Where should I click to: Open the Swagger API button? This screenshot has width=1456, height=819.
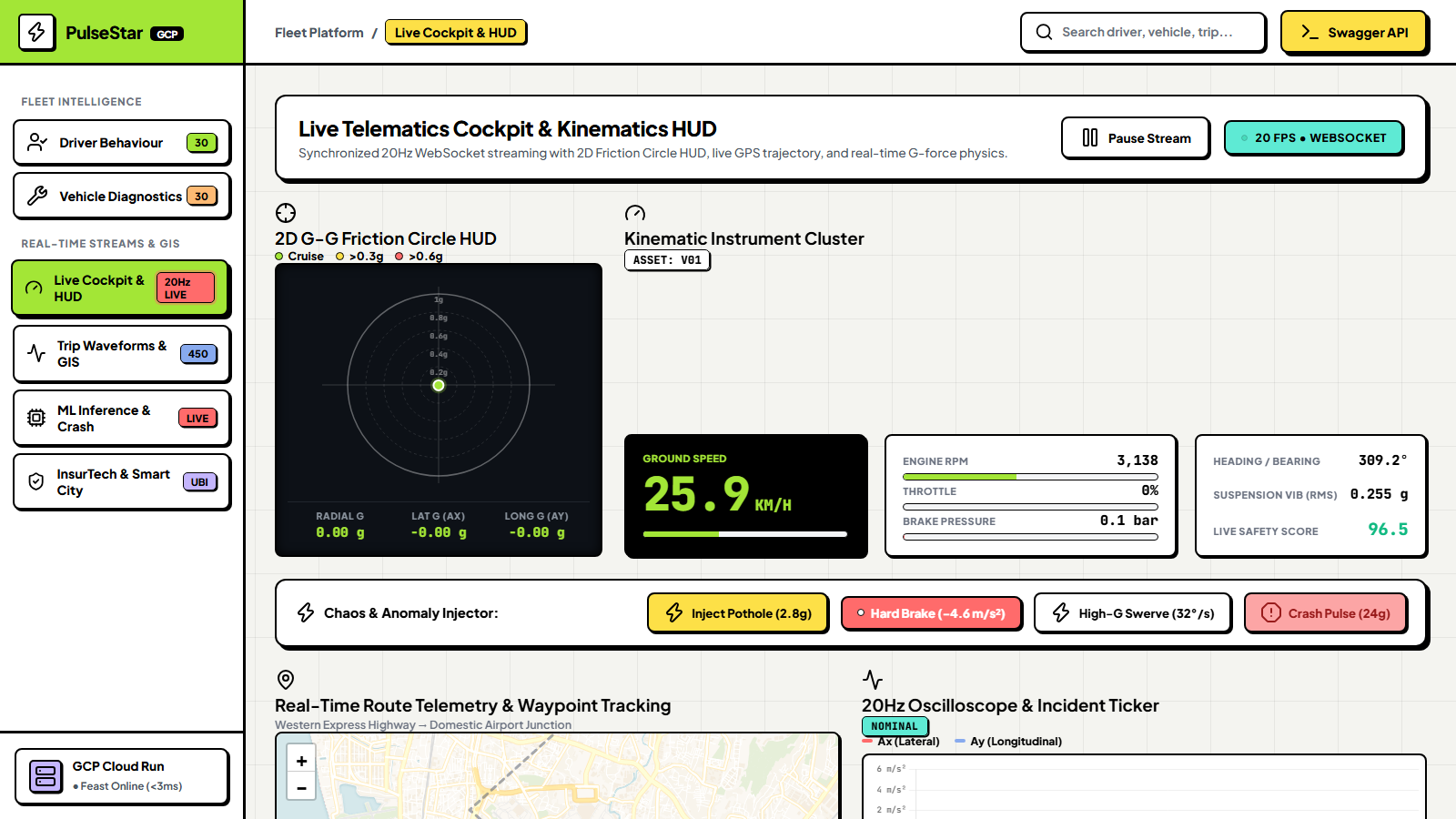[x=1354, y=33]
